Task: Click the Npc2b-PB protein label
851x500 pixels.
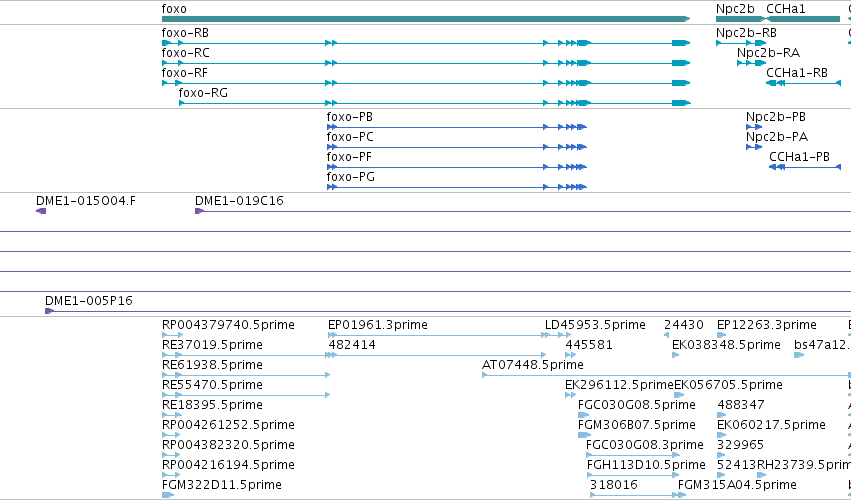Action: [776, 117]
